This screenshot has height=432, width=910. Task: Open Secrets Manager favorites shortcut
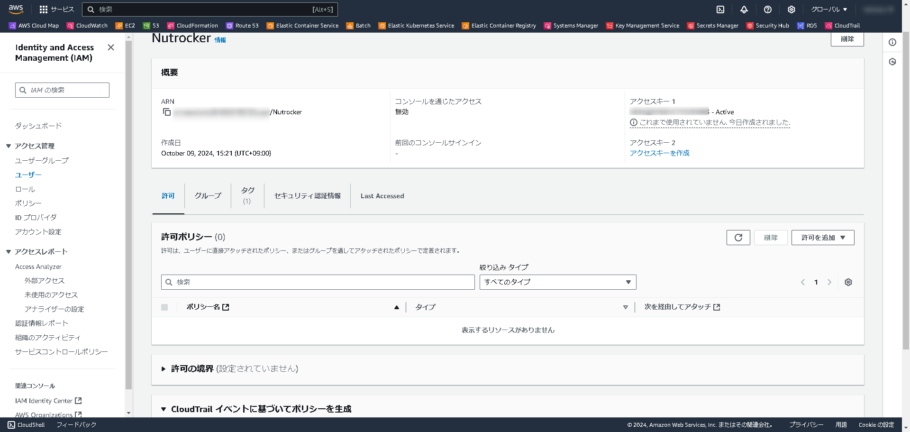click(x=713, y=26)
